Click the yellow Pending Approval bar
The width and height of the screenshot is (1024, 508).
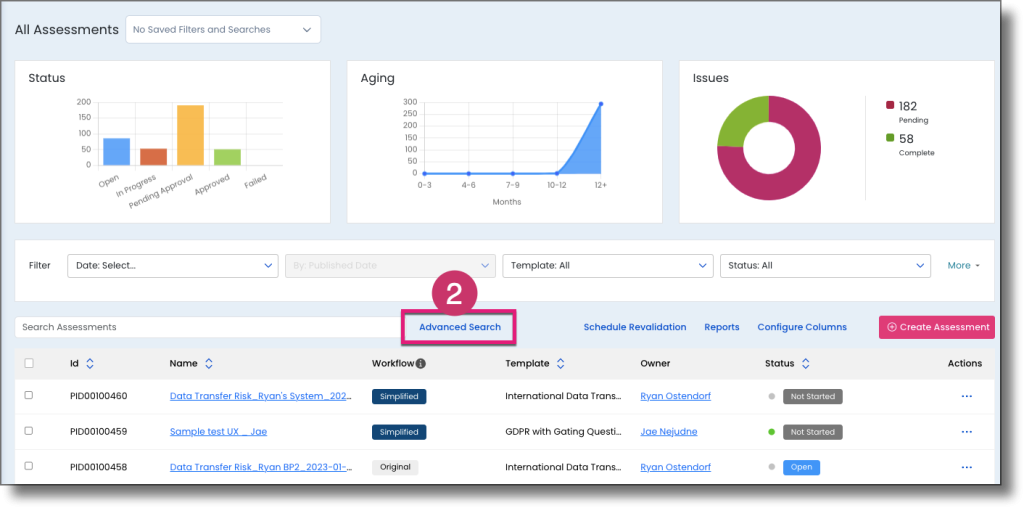[191, 135]
